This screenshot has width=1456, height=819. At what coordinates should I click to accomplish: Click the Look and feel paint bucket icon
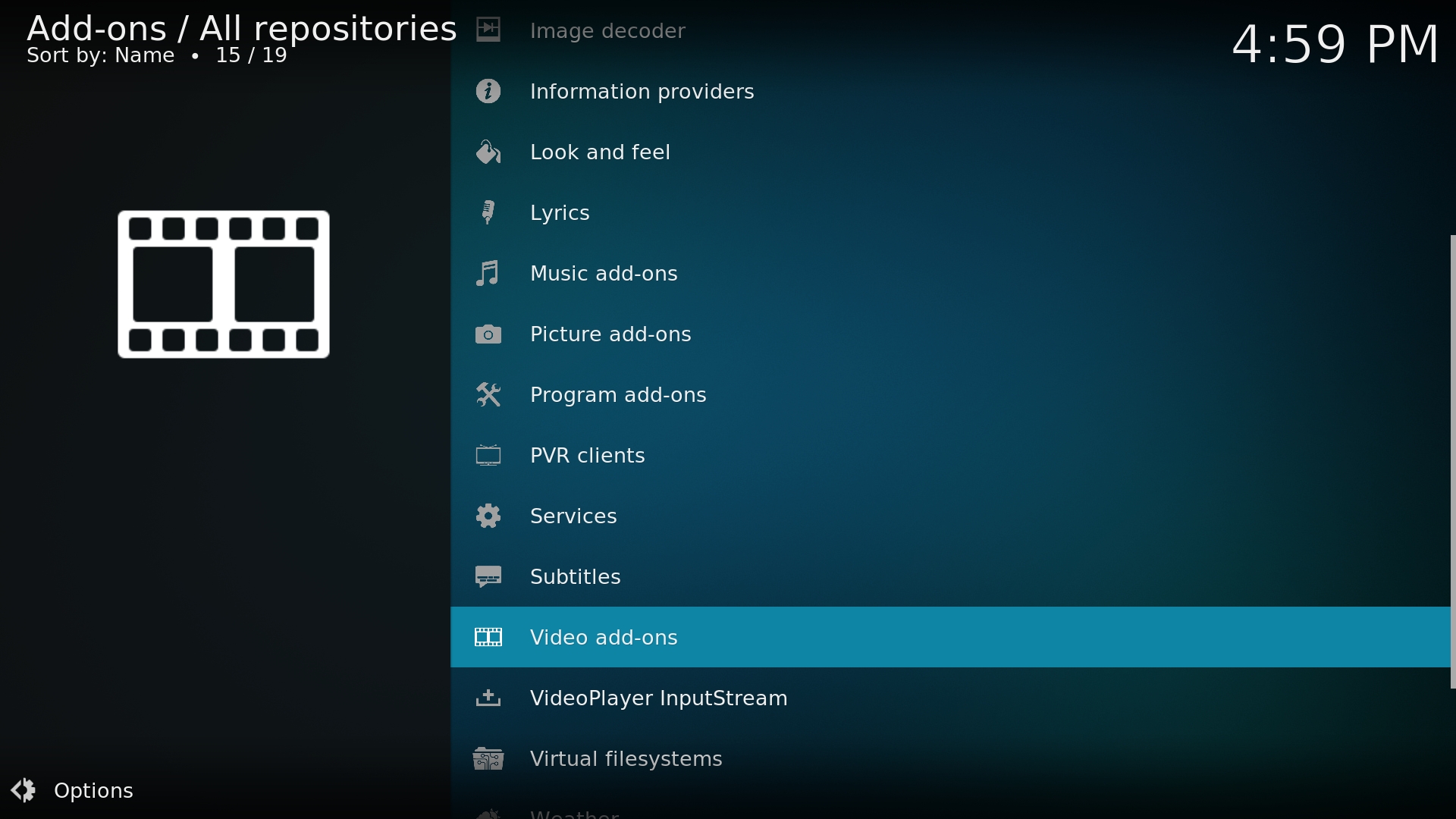click(488, 152)
